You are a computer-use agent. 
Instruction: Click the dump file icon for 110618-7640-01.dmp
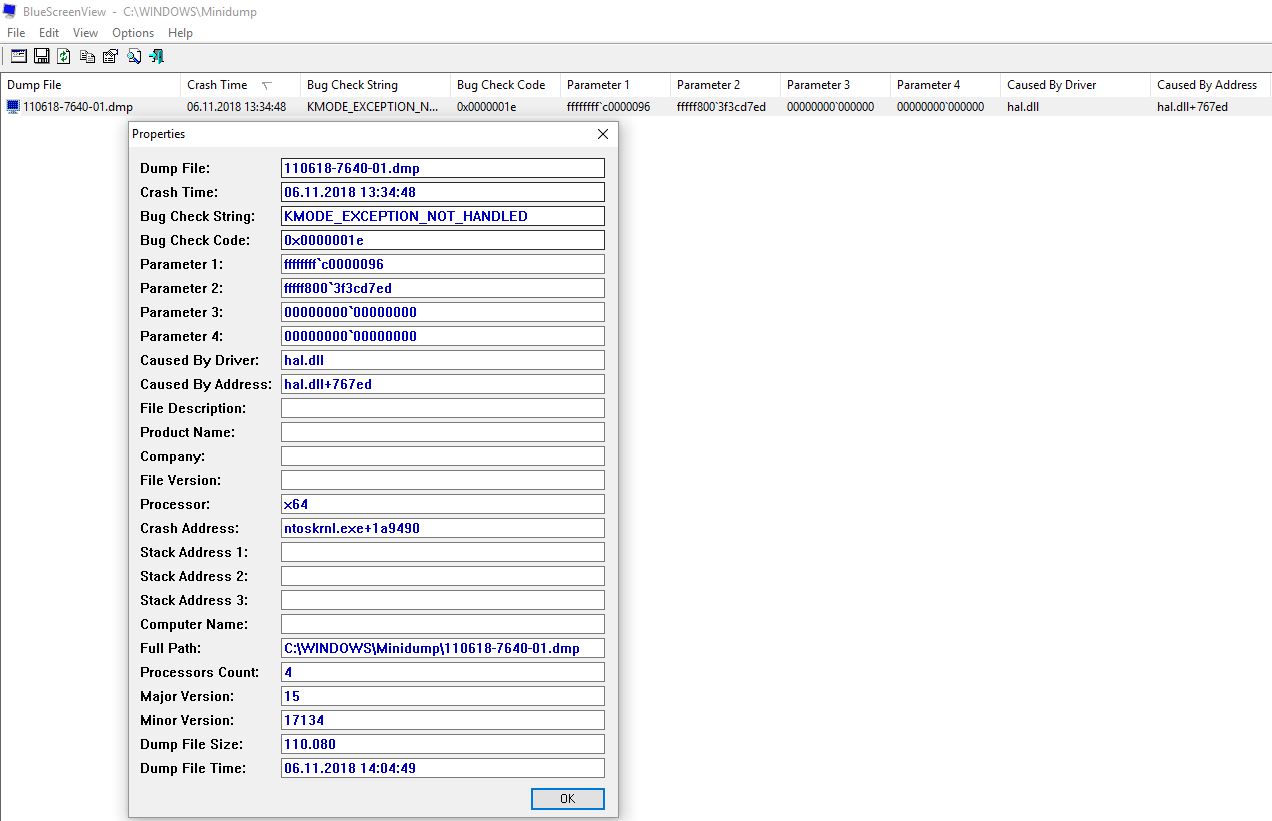point(13,106)
